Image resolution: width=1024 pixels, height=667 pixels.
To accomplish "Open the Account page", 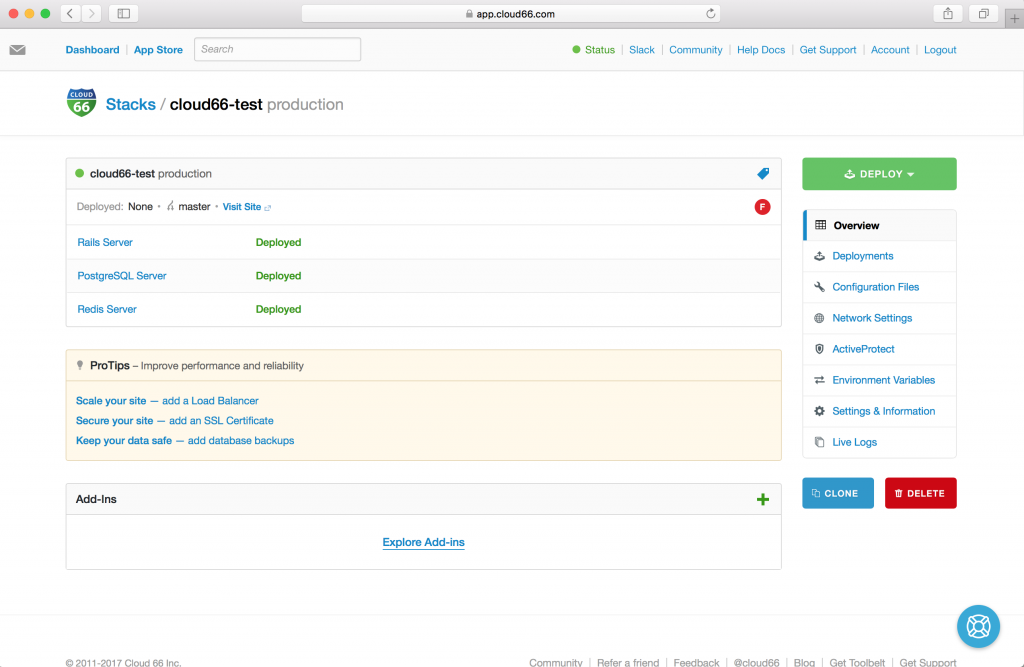I will coord(889,50).
